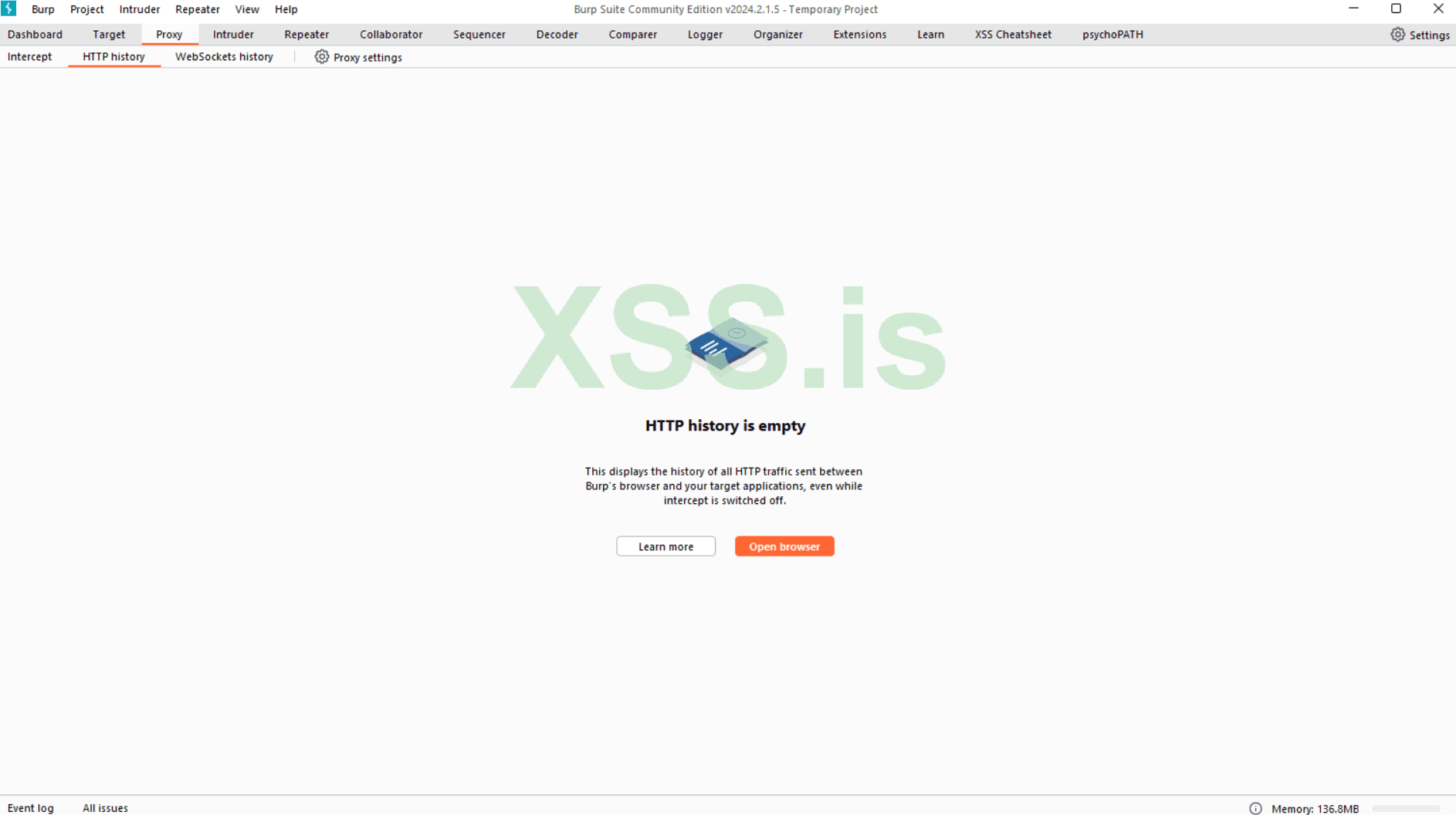The image size is (1456, 815).
Task: Open the Logger tab
Action: click(706, 35)
